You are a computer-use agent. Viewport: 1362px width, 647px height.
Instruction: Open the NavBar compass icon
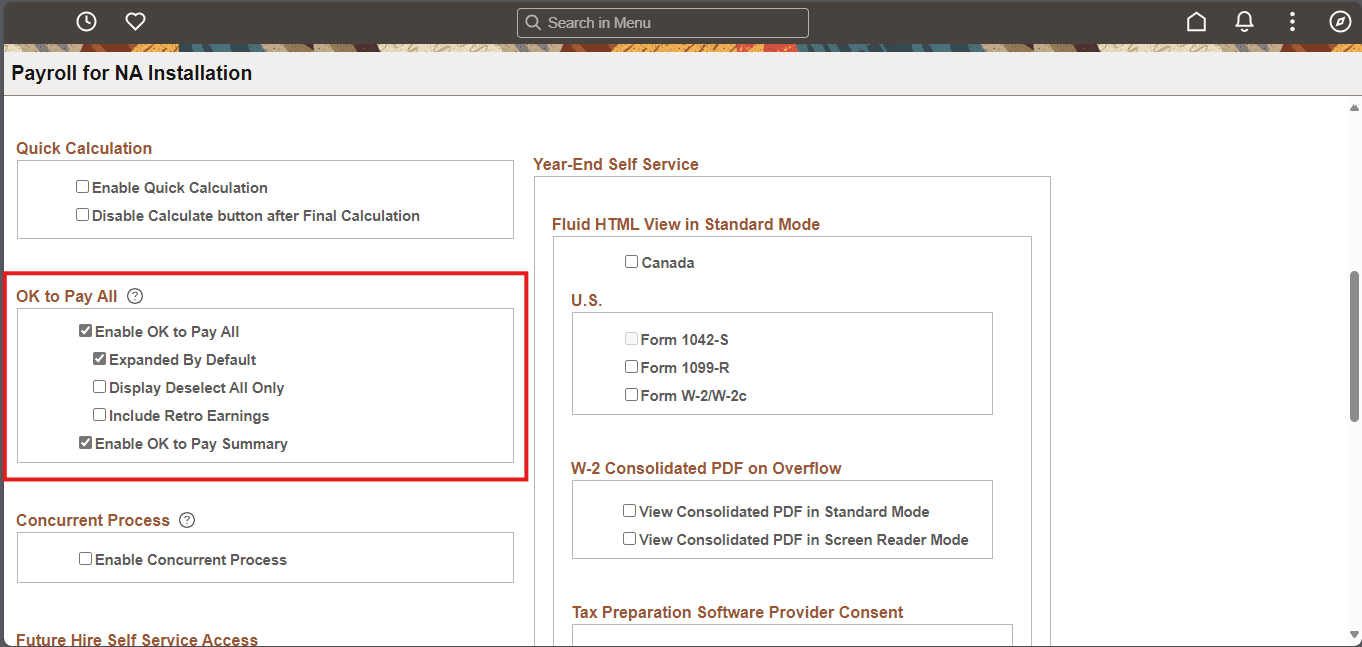[x=1340, y=21]
